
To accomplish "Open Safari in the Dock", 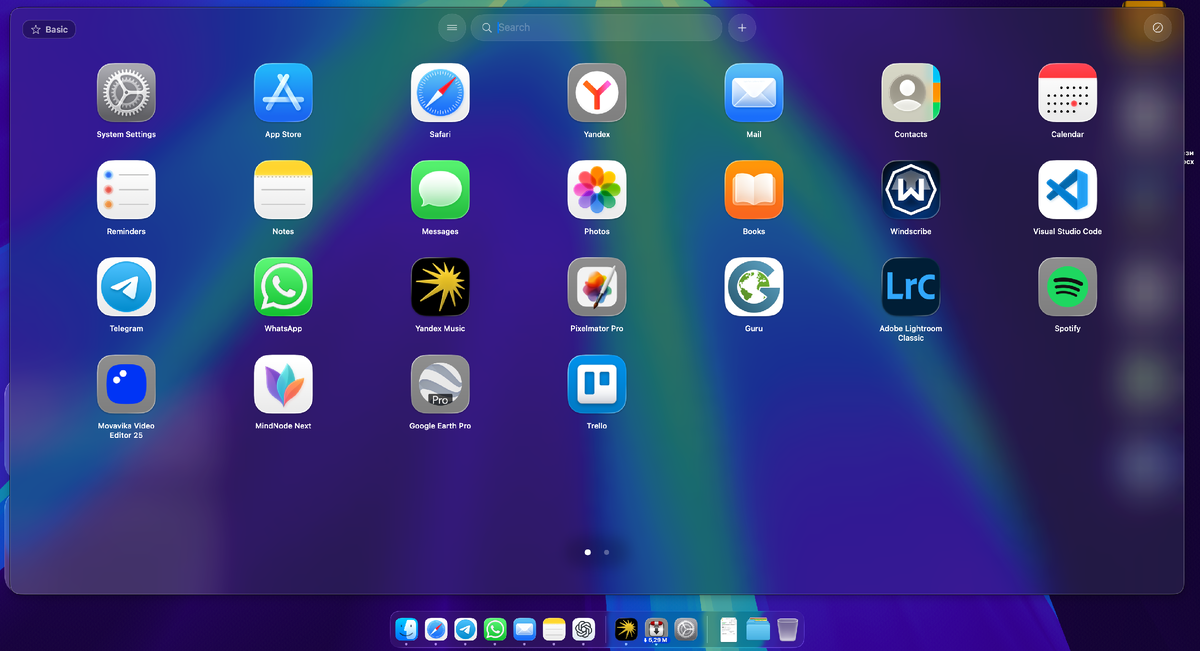I will point(436,629).
